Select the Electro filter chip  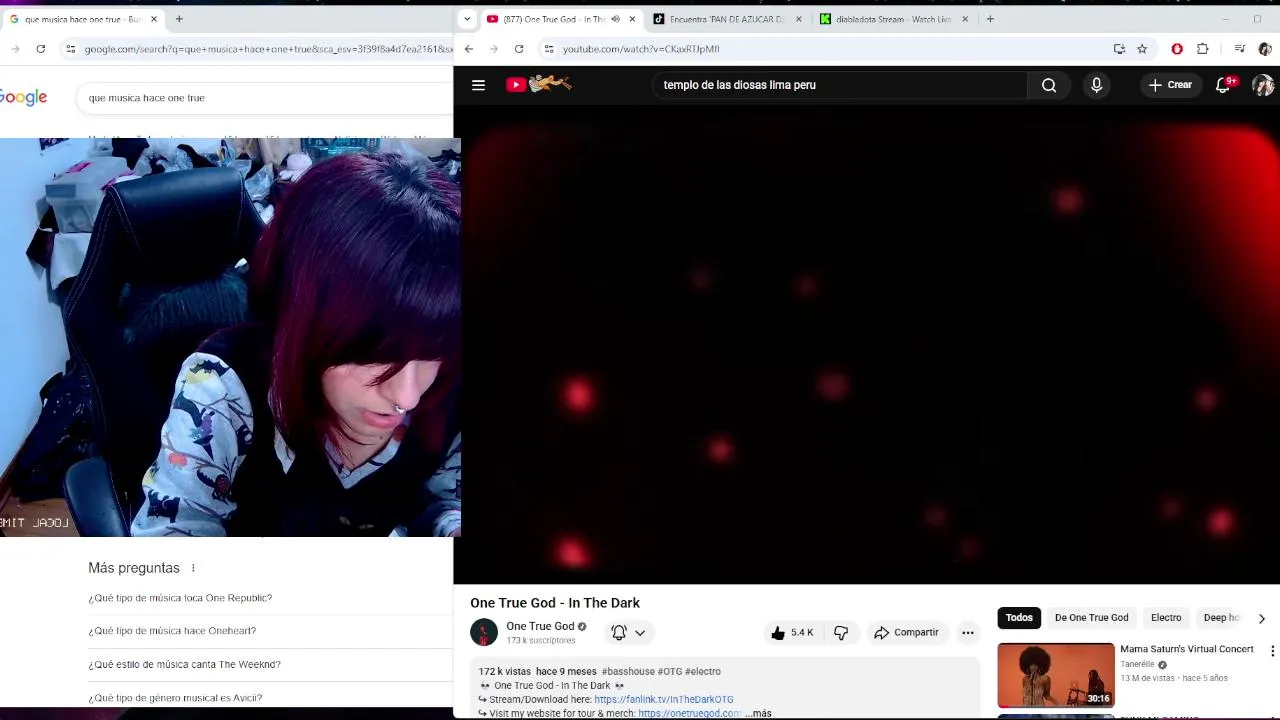[x=1166, y=618]
